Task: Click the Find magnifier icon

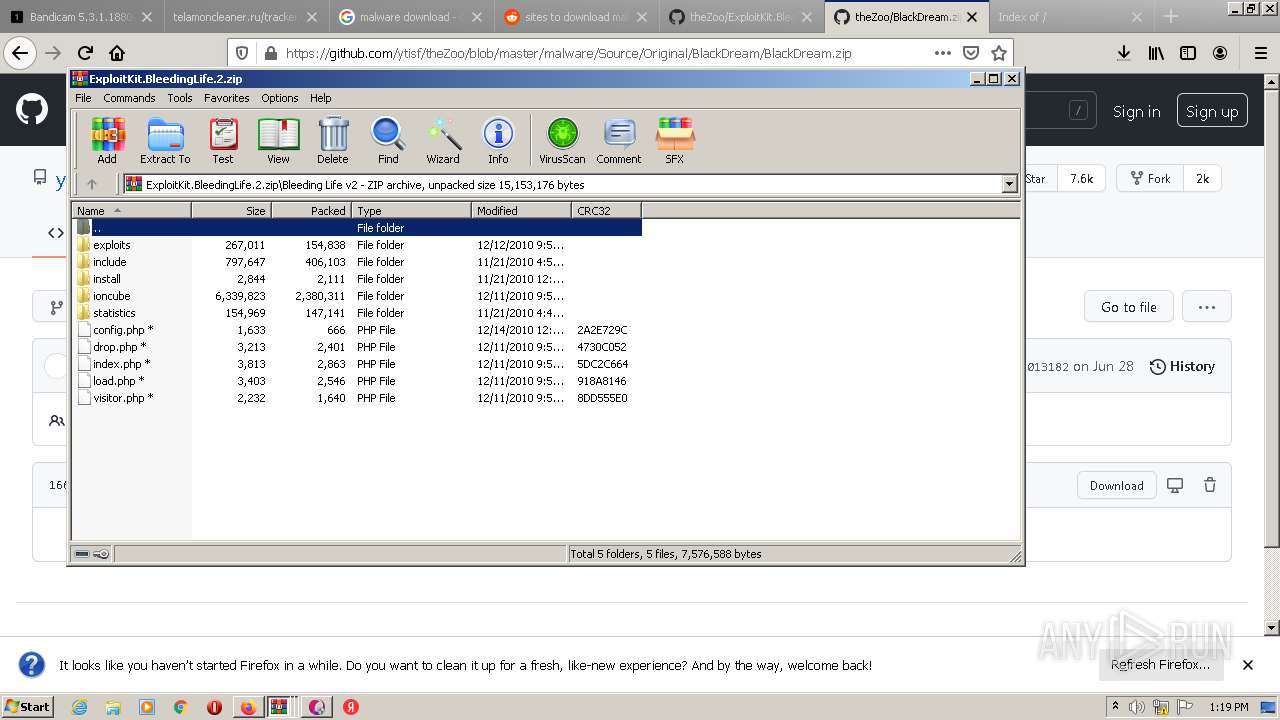Action: (x=388, y=140)
